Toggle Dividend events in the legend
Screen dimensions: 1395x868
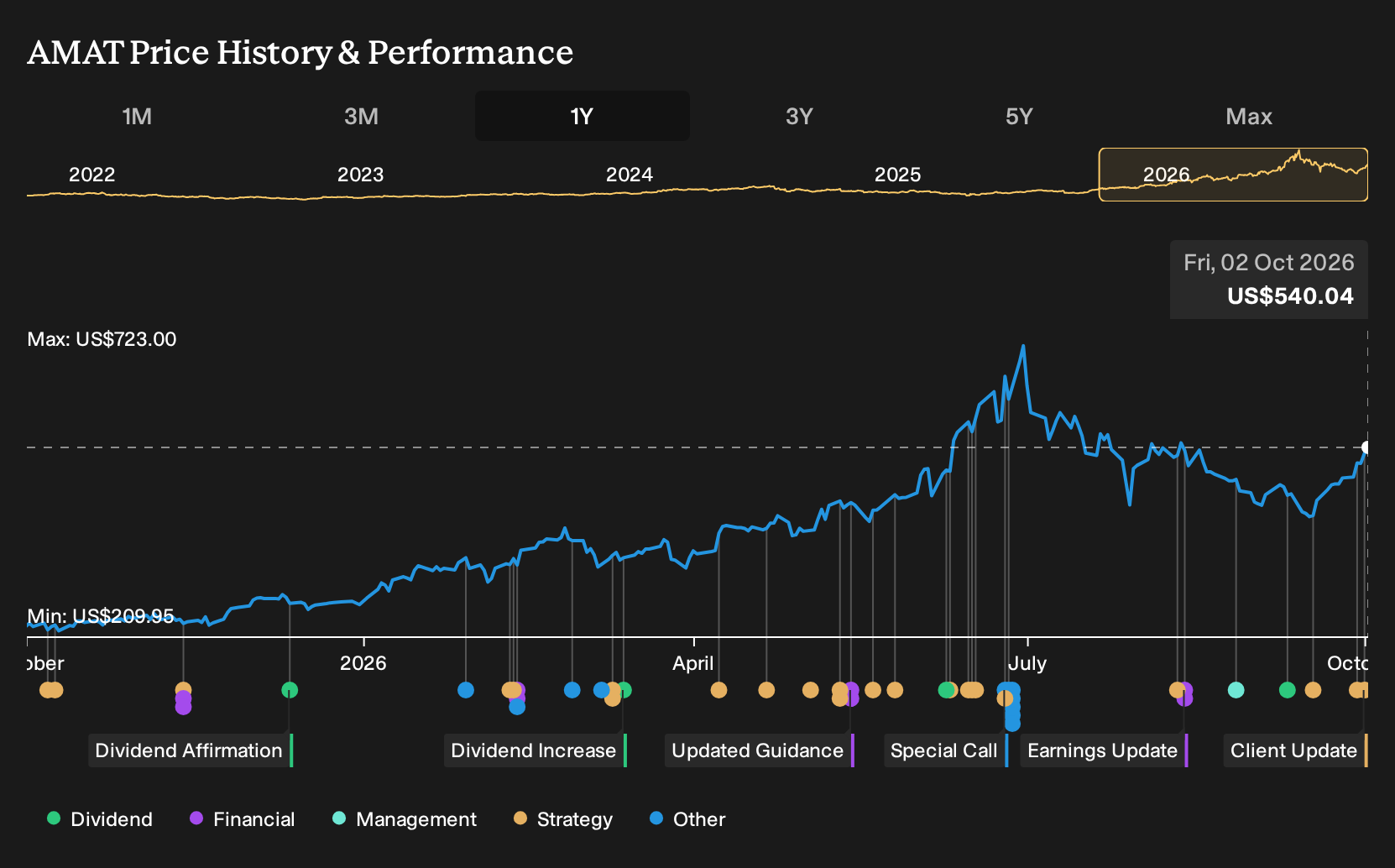(x=100, y=819)
